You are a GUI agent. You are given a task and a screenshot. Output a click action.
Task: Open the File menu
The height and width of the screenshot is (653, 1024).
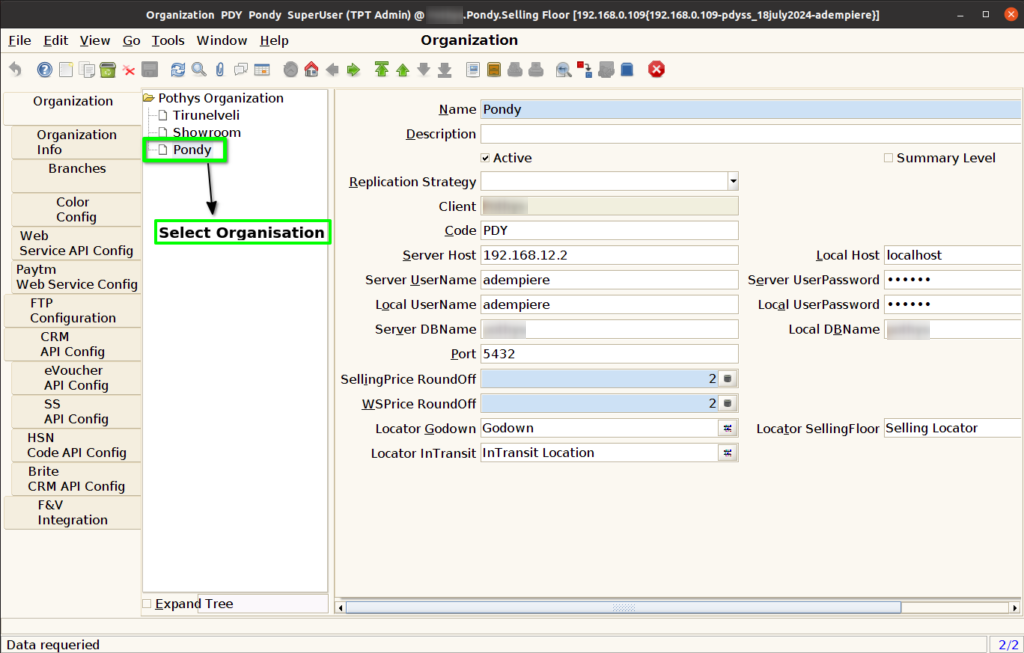coord(20,40)
